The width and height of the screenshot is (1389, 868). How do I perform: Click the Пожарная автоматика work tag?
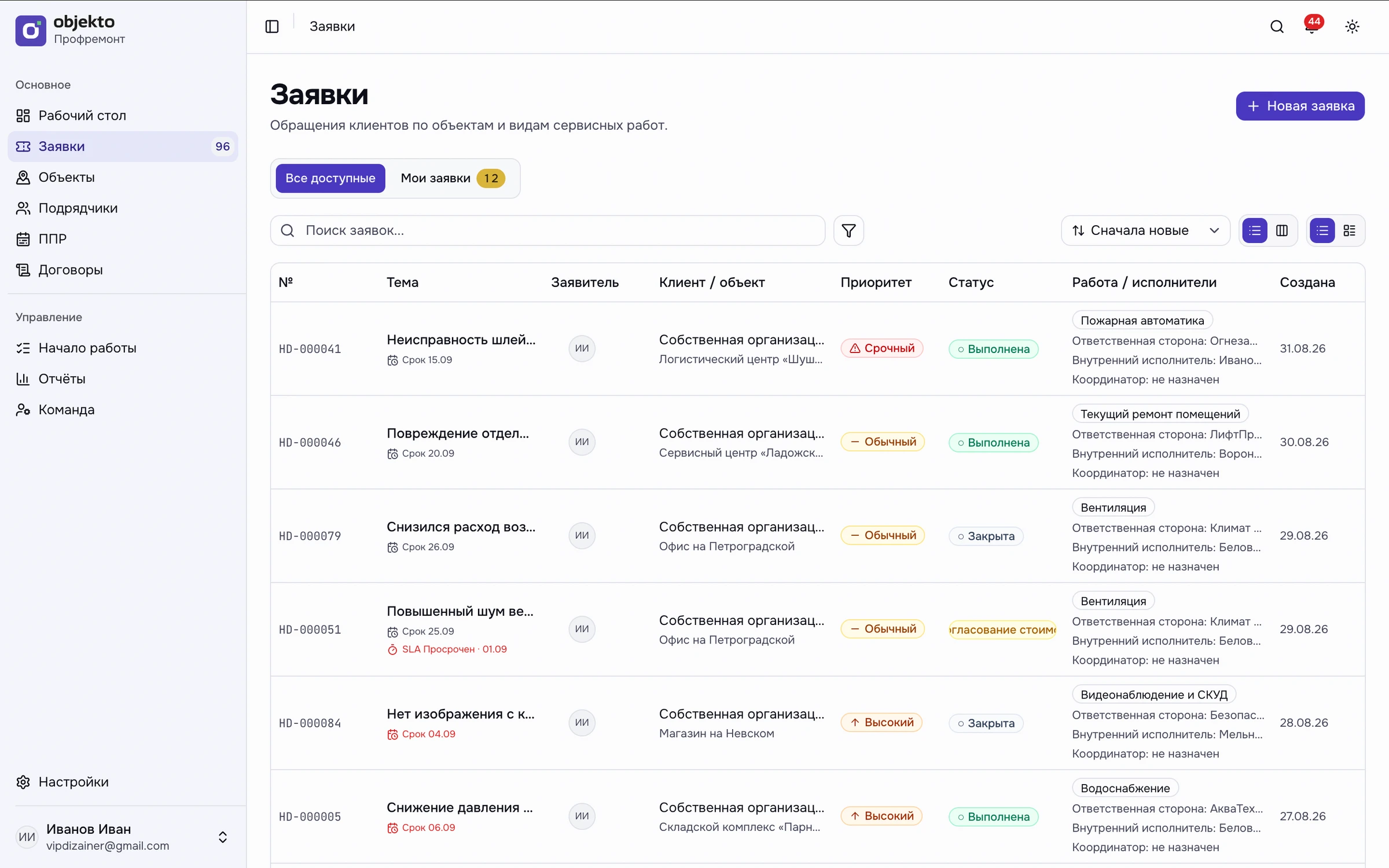[1142, 321]
